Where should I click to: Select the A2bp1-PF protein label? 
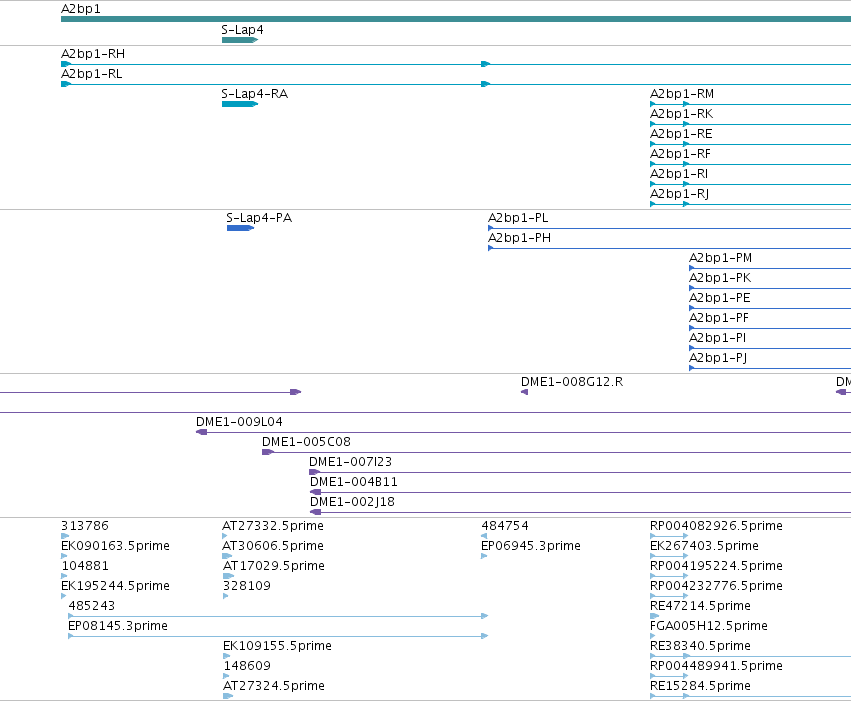click(x=719, y=318)
